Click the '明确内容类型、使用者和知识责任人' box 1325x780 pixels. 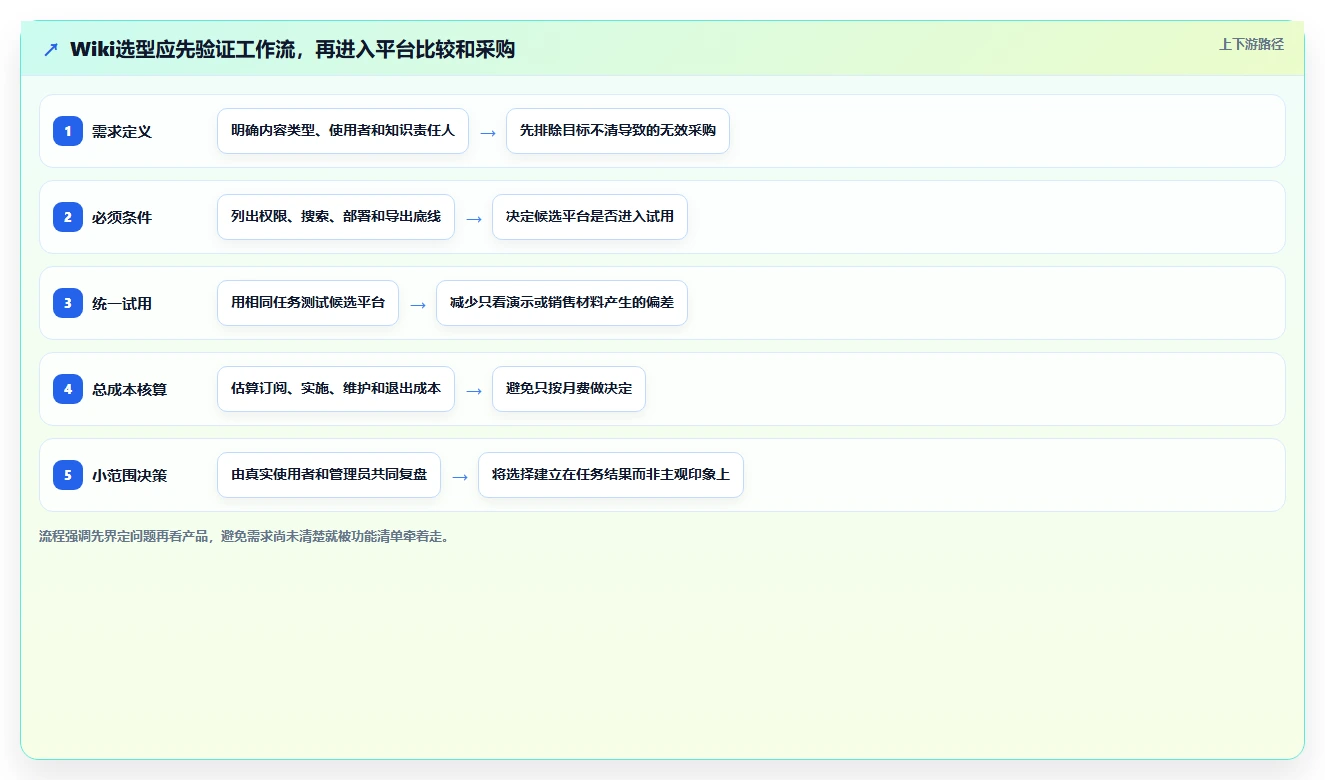pos(343,131)
